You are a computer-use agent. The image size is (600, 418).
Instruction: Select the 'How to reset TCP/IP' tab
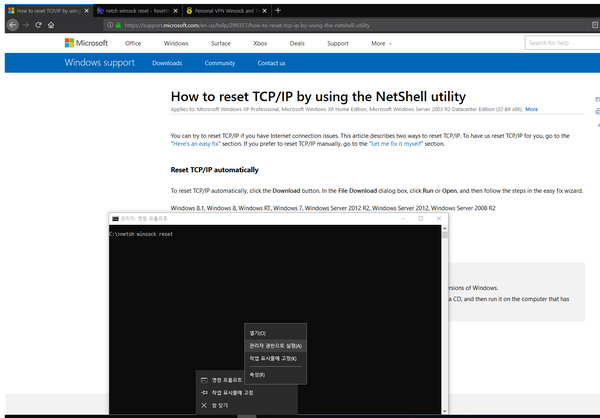pos(49,11)
